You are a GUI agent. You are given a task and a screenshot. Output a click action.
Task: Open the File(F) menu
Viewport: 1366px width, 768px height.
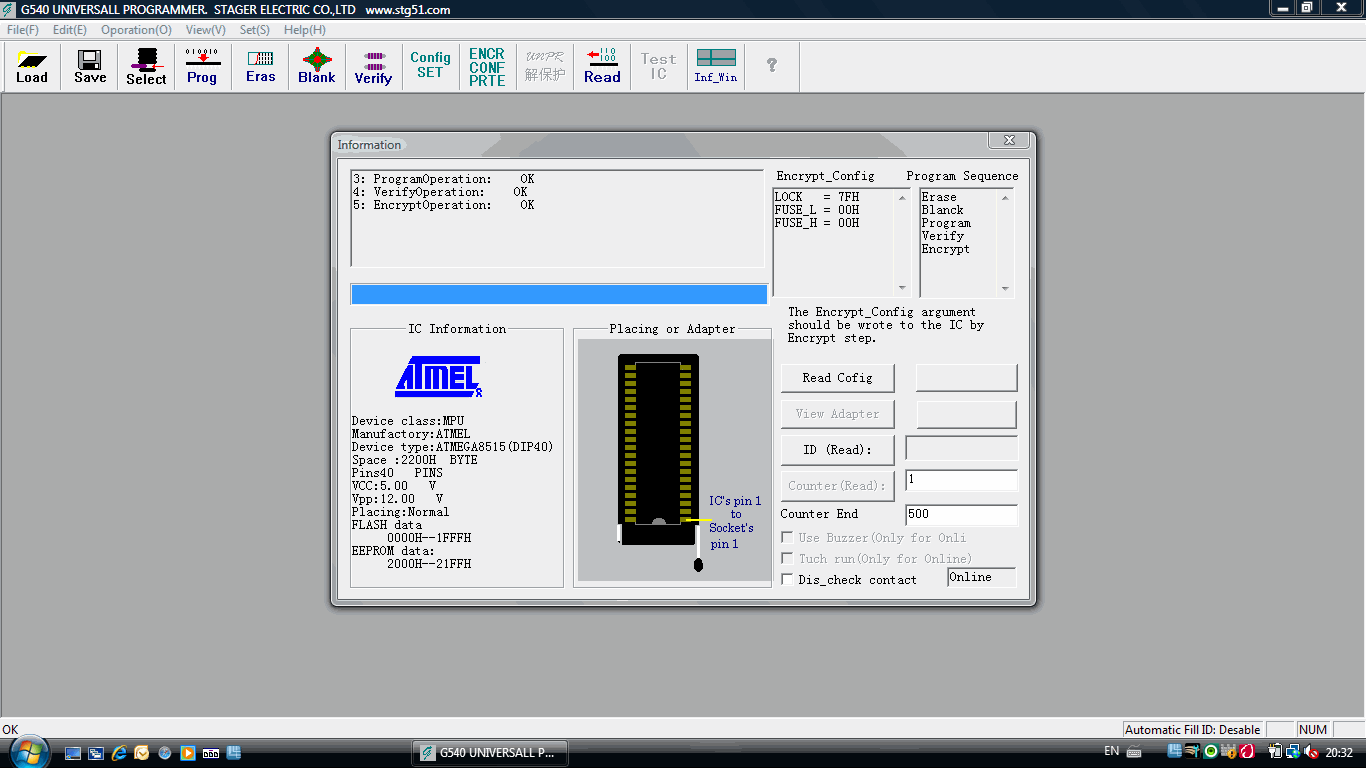click(23, 30)
